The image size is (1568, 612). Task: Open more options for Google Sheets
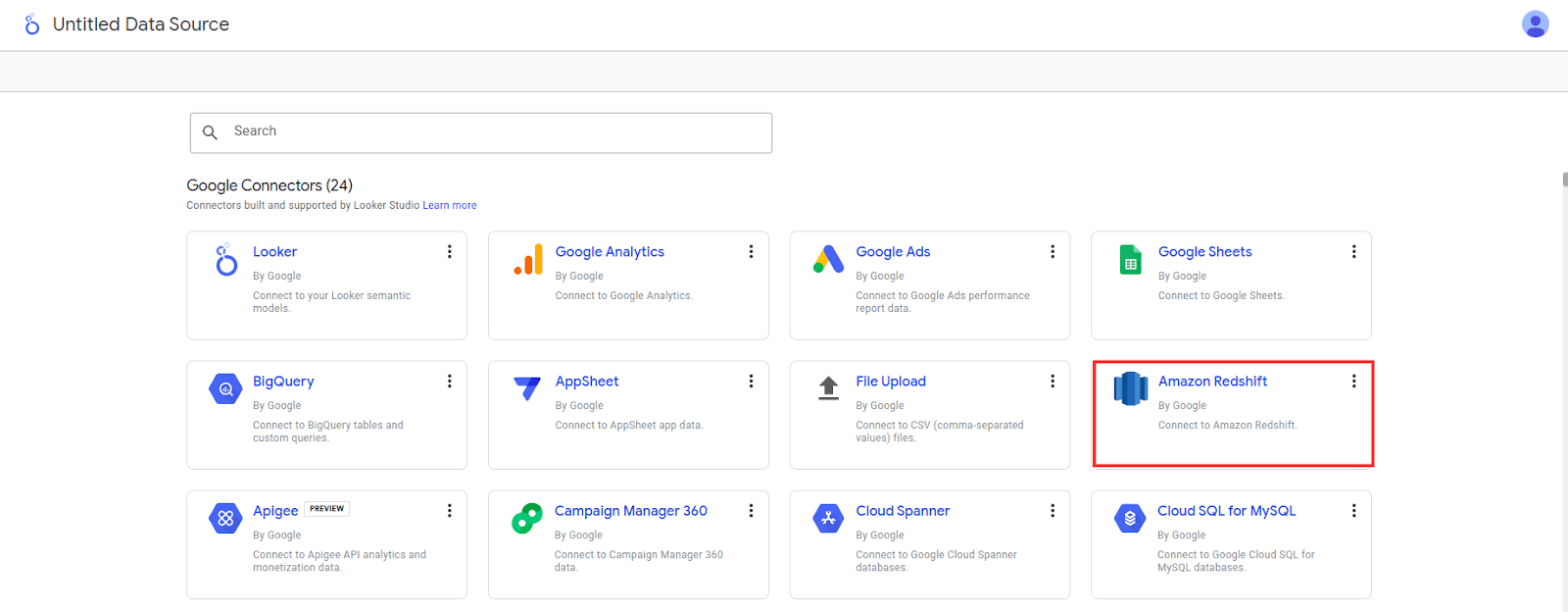(x=1353, y=252)
